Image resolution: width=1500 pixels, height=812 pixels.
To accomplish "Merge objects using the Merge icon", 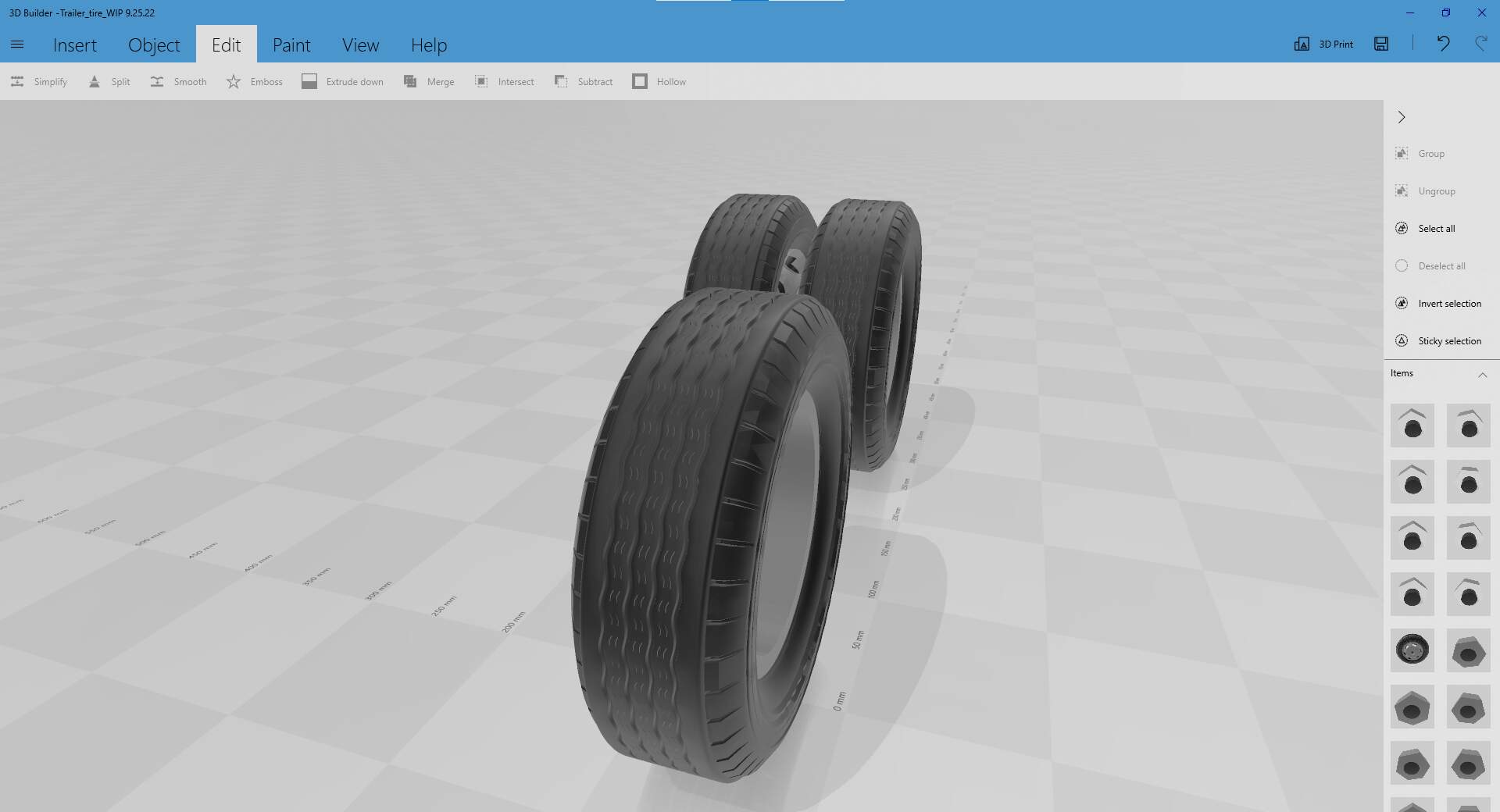I will click(x=410, y=82).
